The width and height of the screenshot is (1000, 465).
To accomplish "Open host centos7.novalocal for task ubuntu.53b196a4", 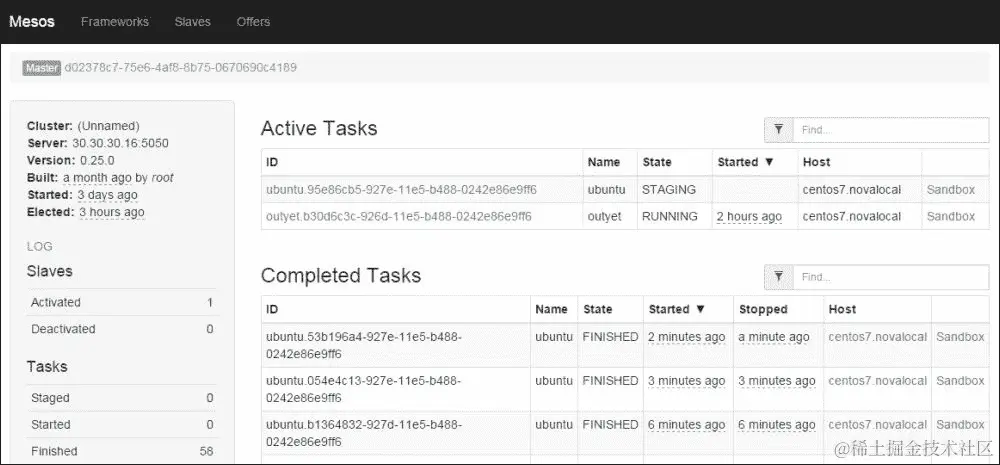I will (x=878, y=337).
